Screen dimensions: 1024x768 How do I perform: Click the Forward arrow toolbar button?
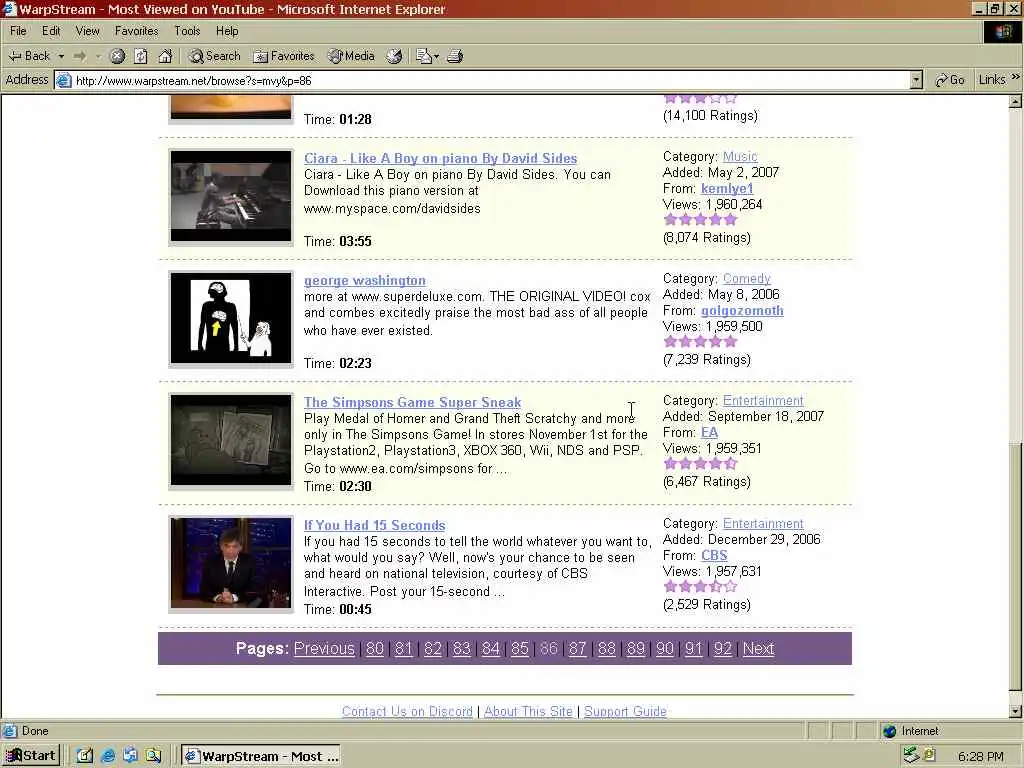(x=80, y=56)
